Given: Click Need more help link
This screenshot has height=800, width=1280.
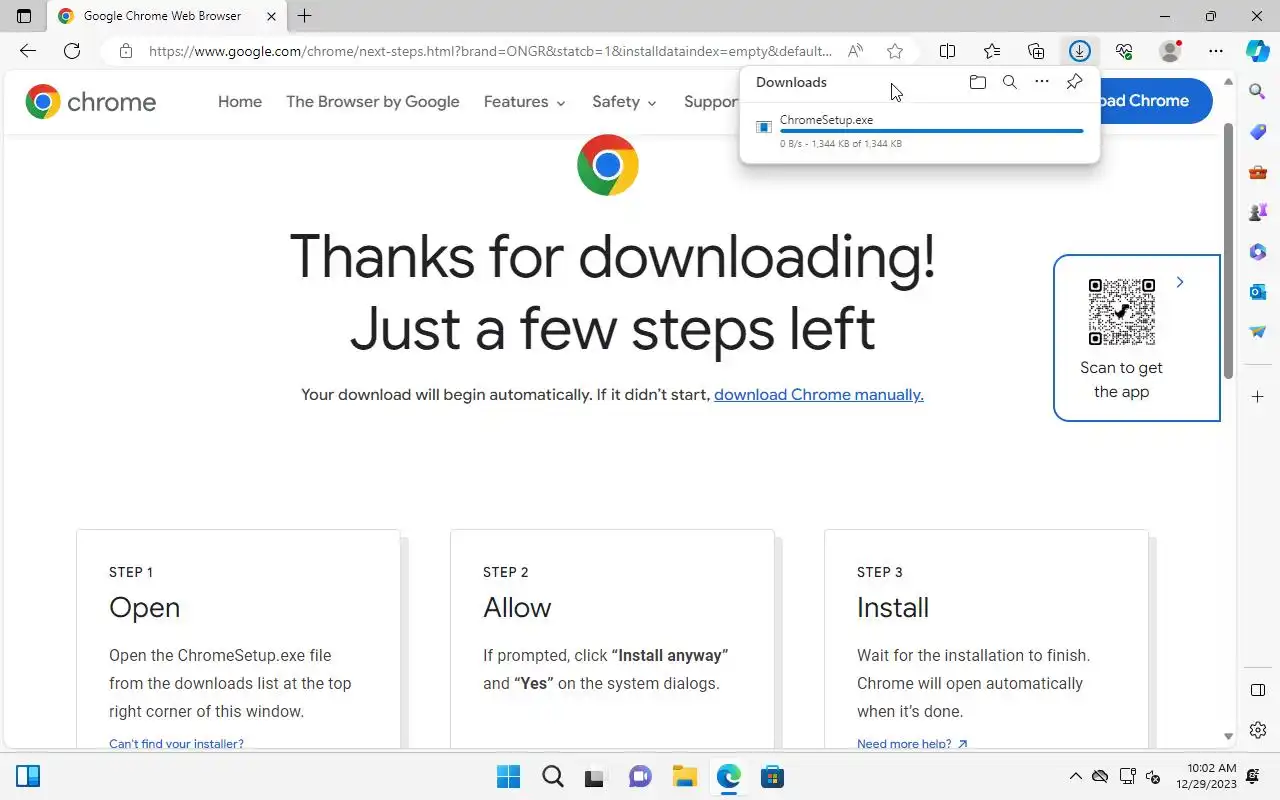Looking at the screenshot, I should click(x=912, y=743).
